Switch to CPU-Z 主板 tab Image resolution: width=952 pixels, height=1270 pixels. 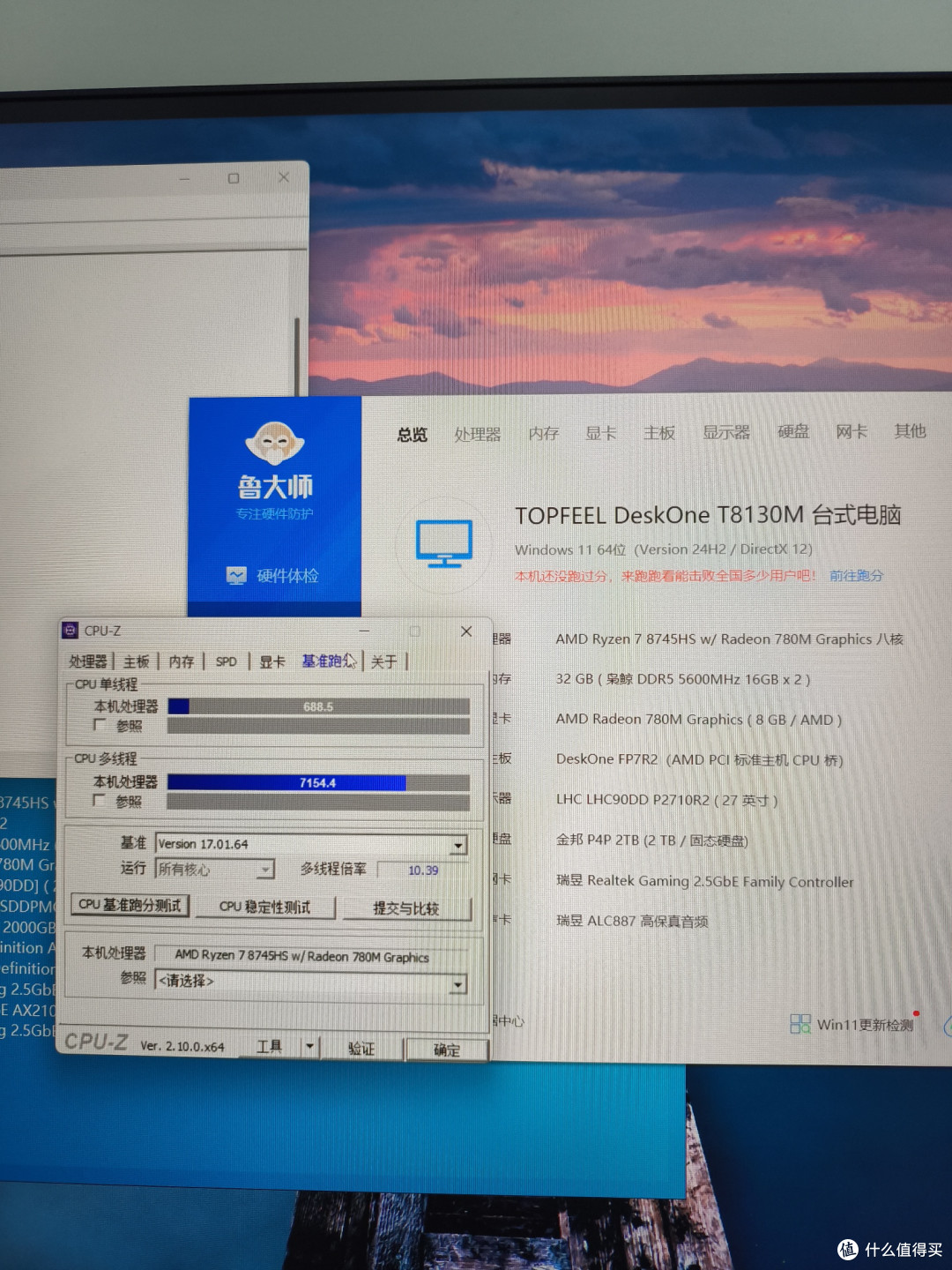pos(137,661)
